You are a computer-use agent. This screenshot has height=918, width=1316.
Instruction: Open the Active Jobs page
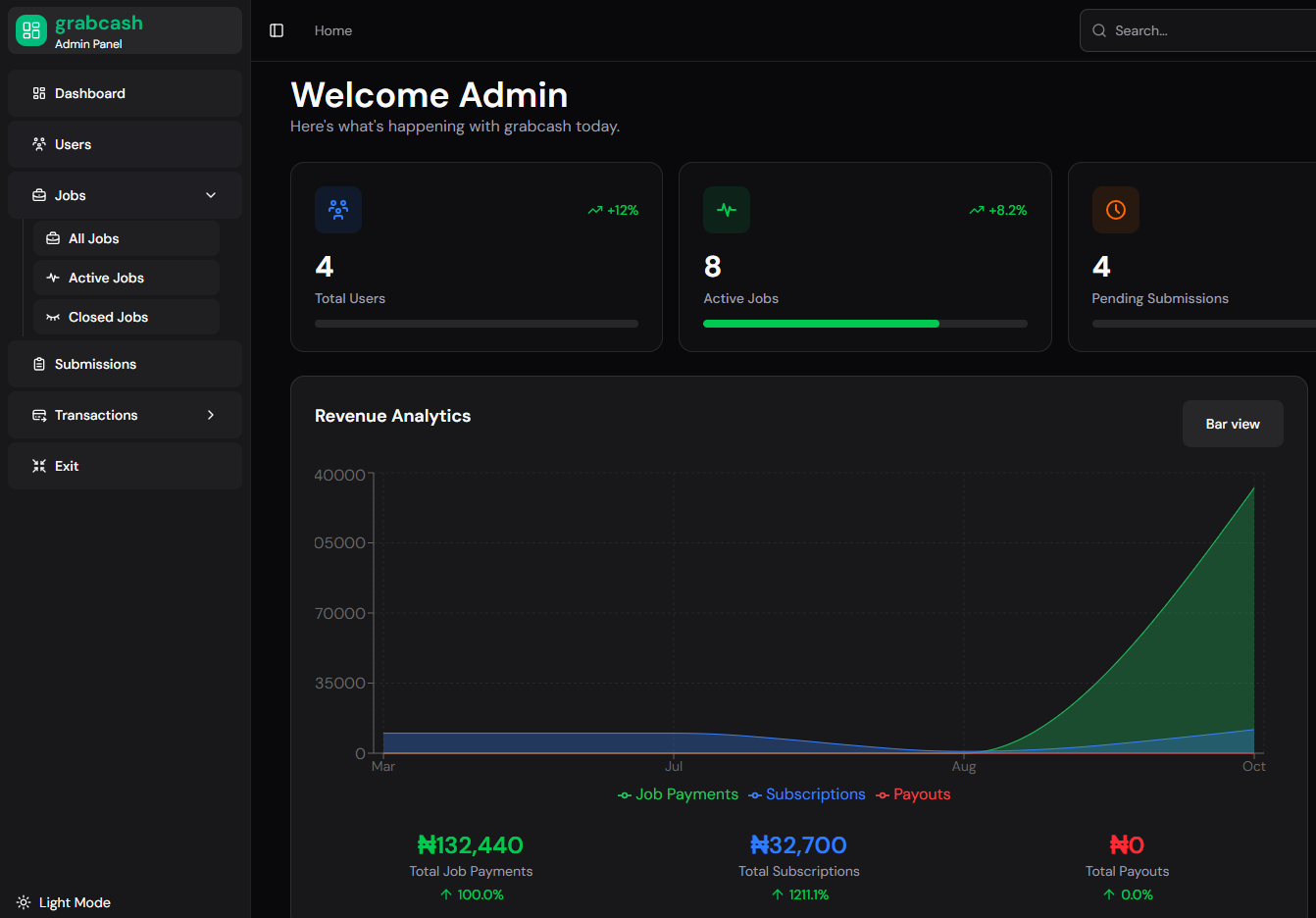(106, 278)
